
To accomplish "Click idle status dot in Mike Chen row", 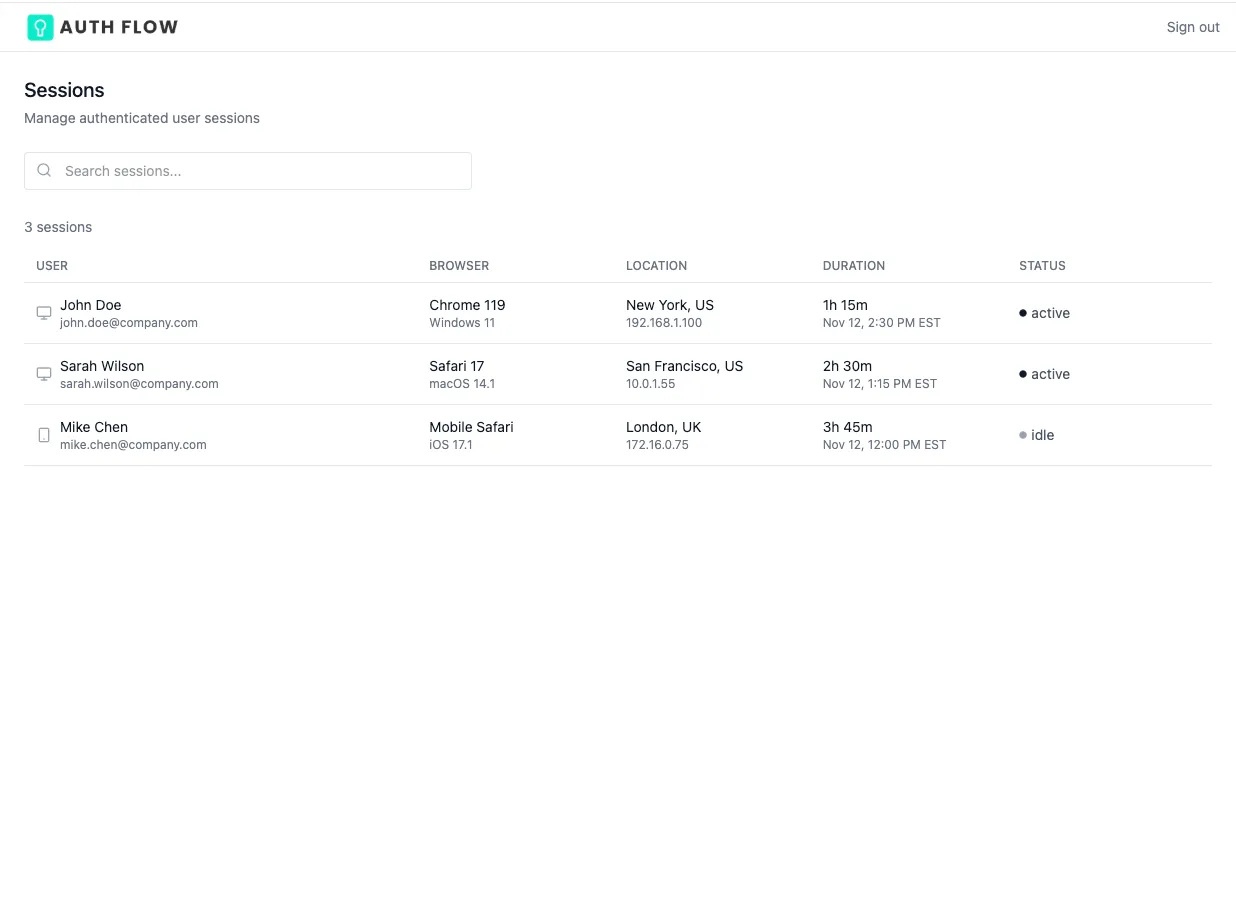I will [1023, 435].
